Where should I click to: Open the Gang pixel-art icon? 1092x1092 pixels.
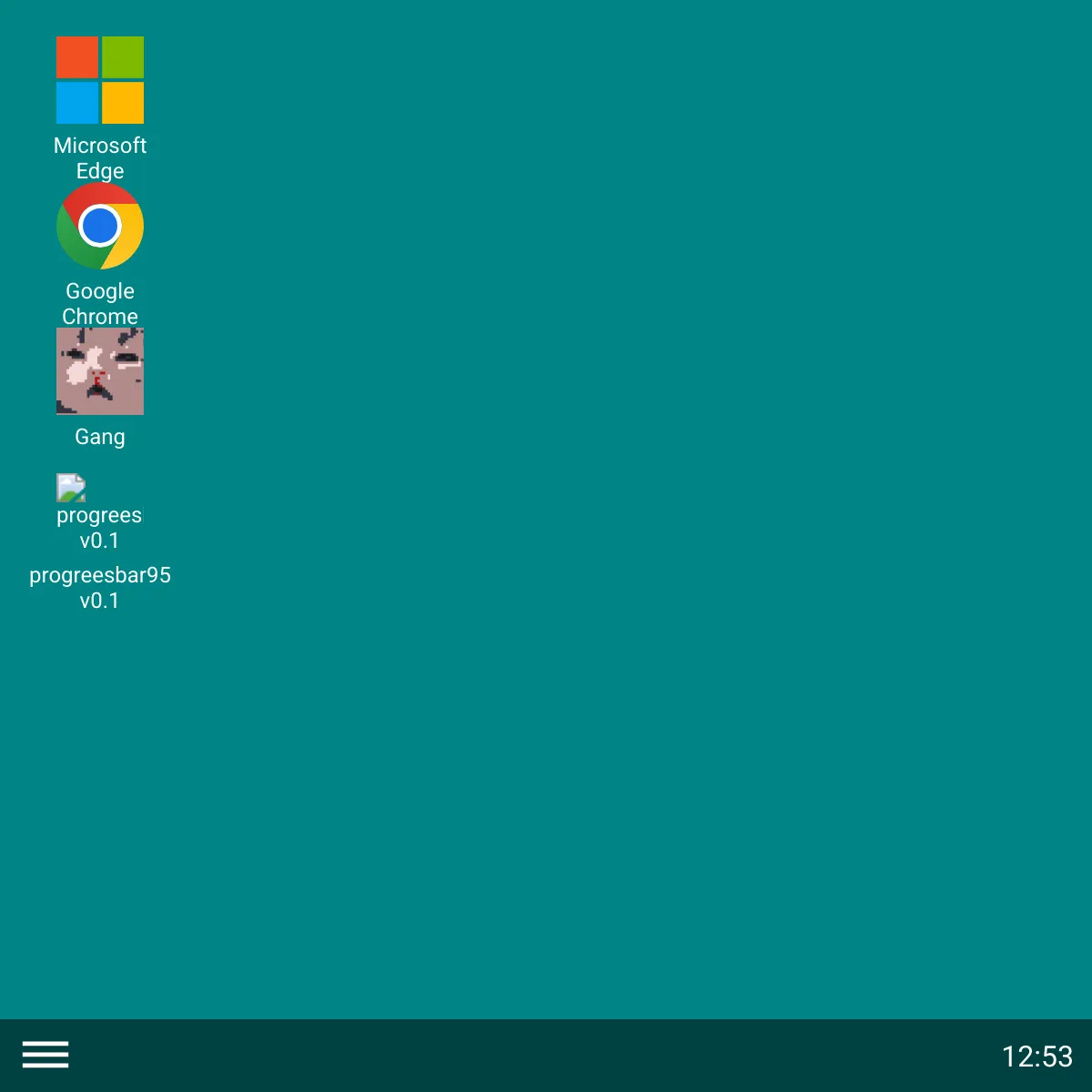[100, 371]
